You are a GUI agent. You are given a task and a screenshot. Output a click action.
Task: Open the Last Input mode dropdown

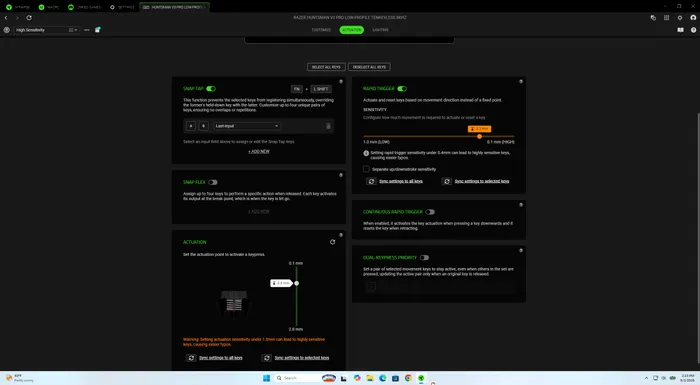pos(246,126)
